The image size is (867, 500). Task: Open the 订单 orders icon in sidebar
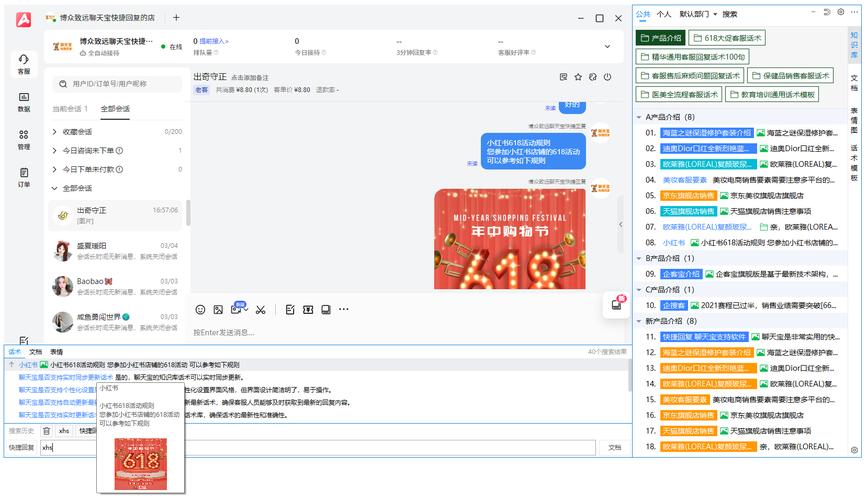24,177
